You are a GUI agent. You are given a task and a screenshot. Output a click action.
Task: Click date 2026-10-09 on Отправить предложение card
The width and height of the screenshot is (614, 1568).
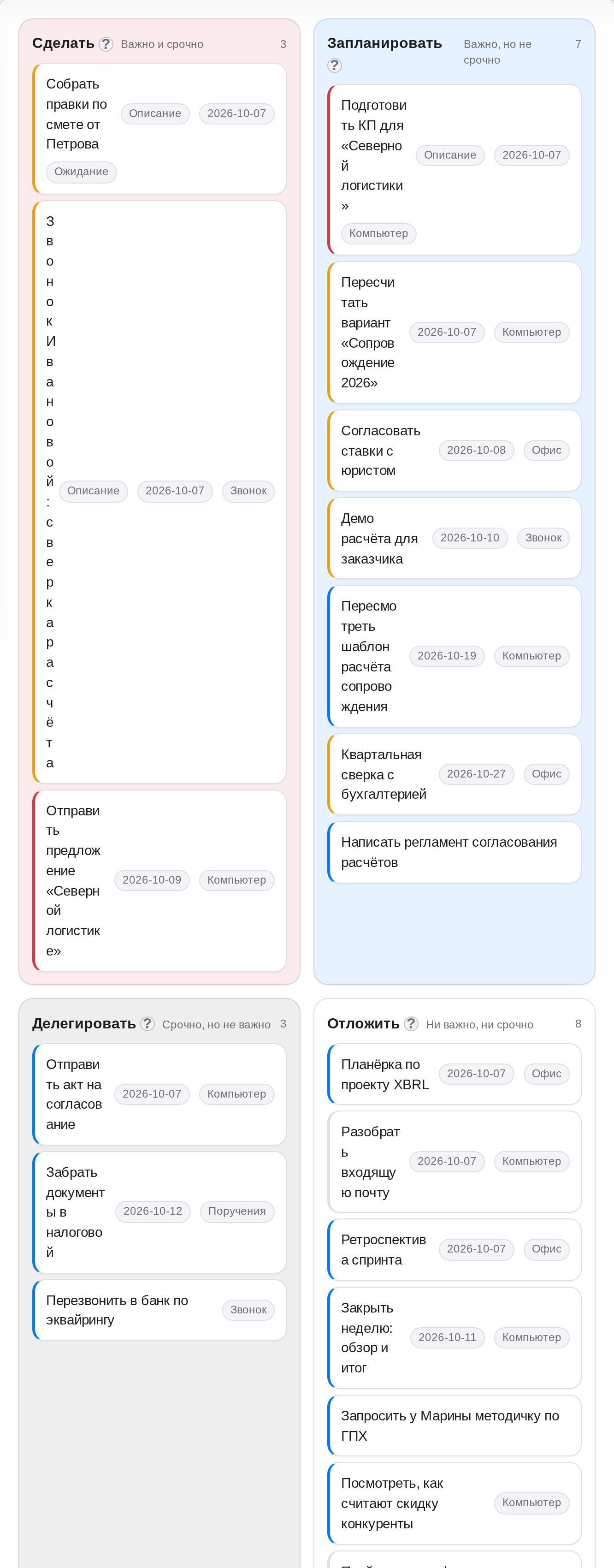tap(152, 880)
